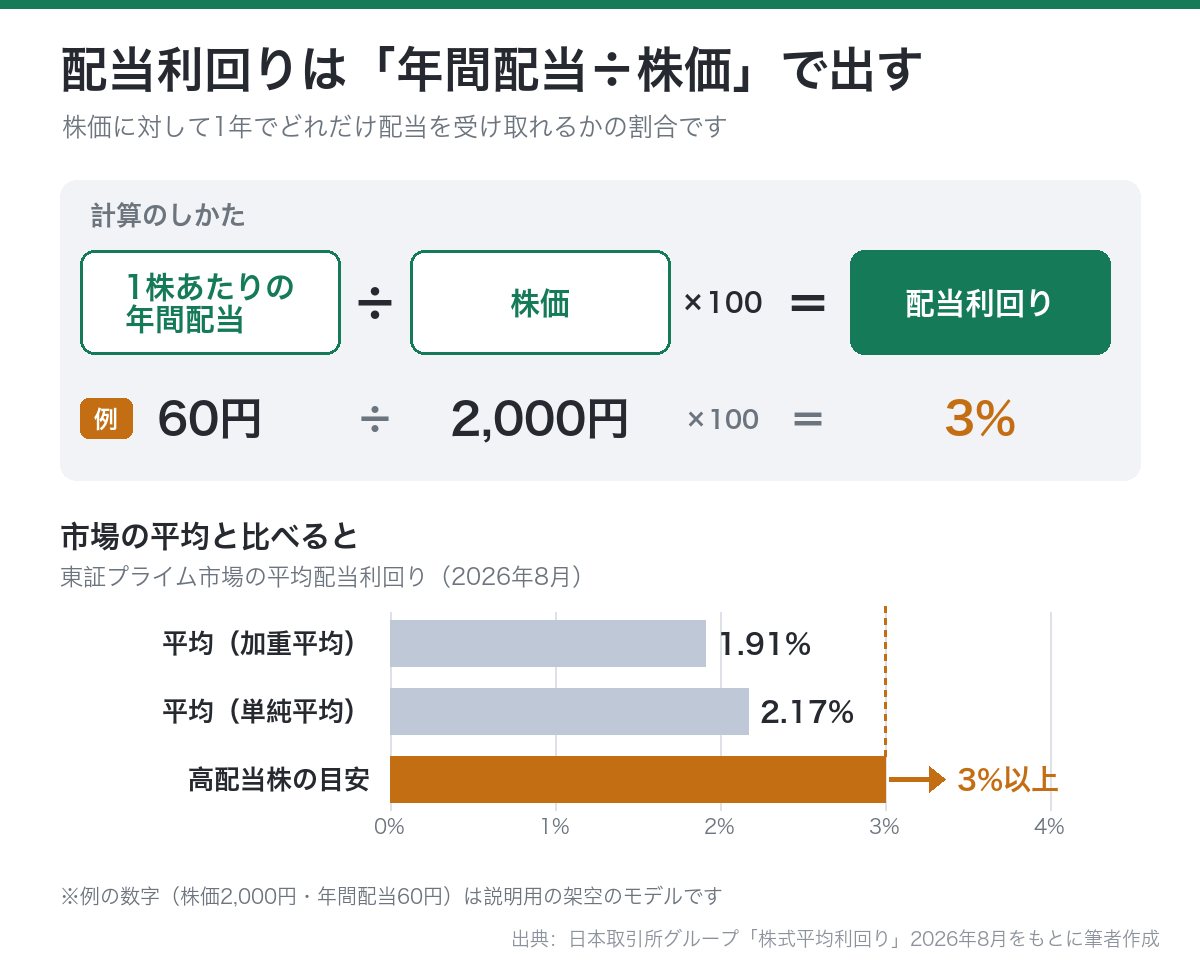Image resolution: width=1200 pixels, height=970 pixels.
Task: Click the 2% axis tick label
Action: (720, 827)
